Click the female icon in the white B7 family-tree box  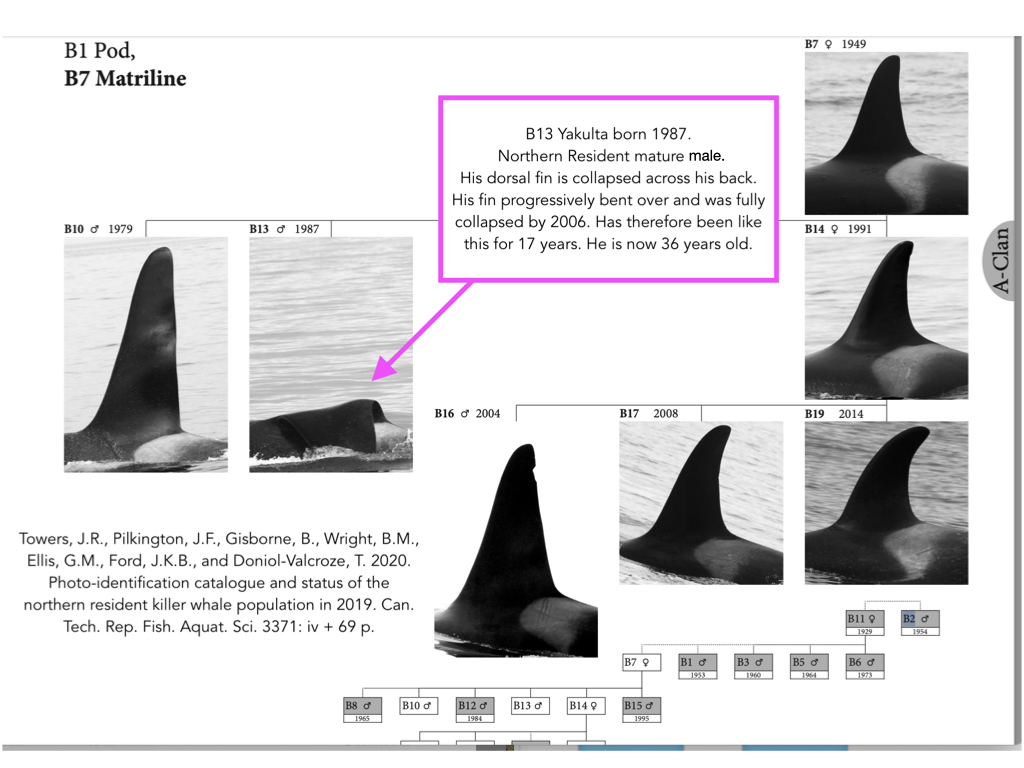(644, 662)
